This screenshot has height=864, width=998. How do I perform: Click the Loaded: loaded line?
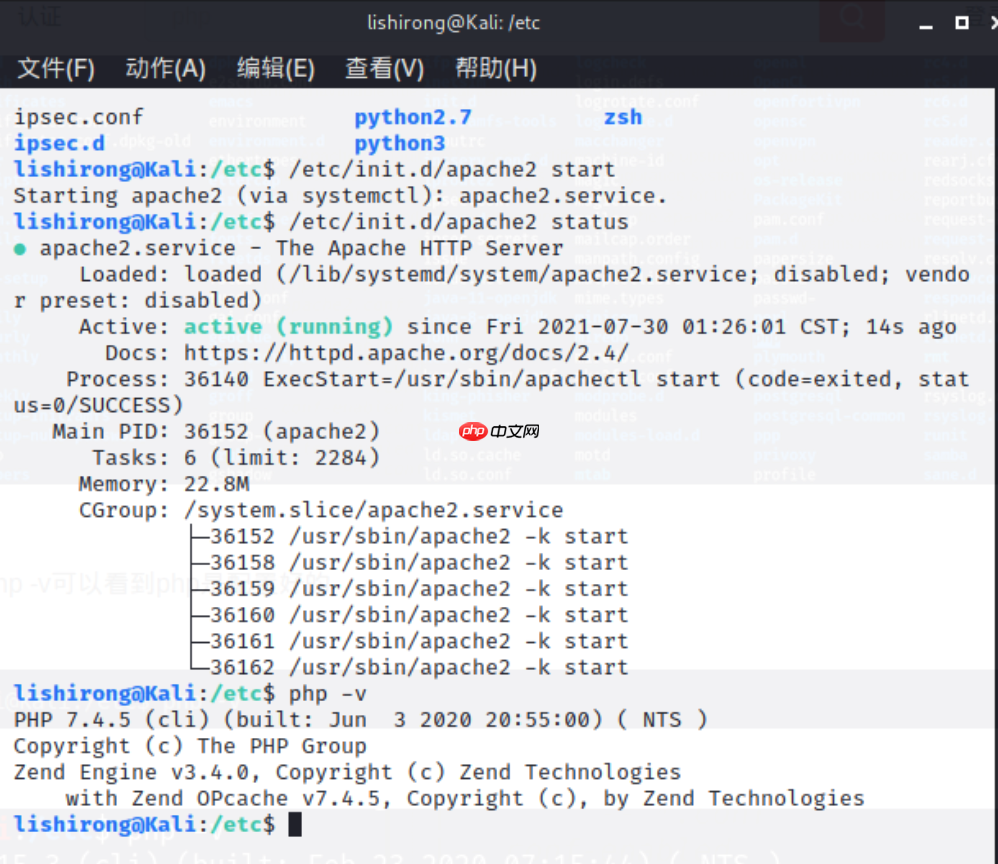[x=491, y=287]
